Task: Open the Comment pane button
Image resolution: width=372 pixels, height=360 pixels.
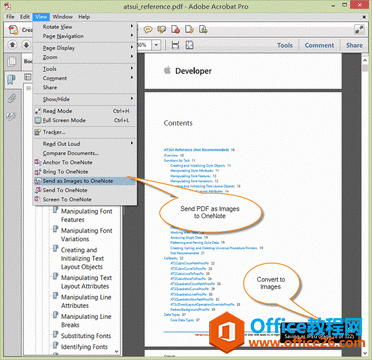Action: pyautogui.click(x=319, y=45)
